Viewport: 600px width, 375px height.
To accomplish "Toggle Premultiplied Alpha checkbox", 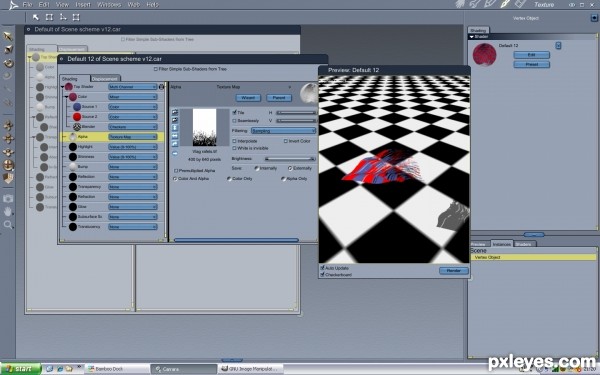I will click(176, 171).
